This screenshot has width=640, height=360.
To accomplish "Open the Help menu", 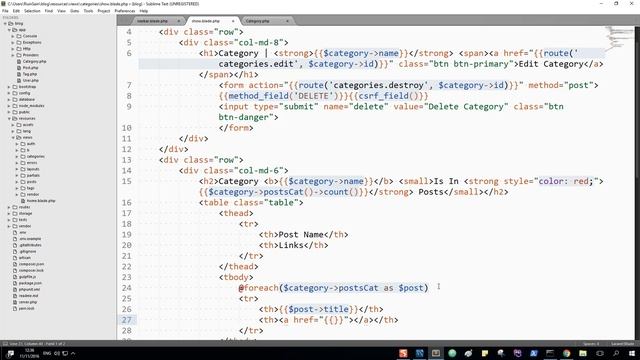I will (x=144, y=11).
